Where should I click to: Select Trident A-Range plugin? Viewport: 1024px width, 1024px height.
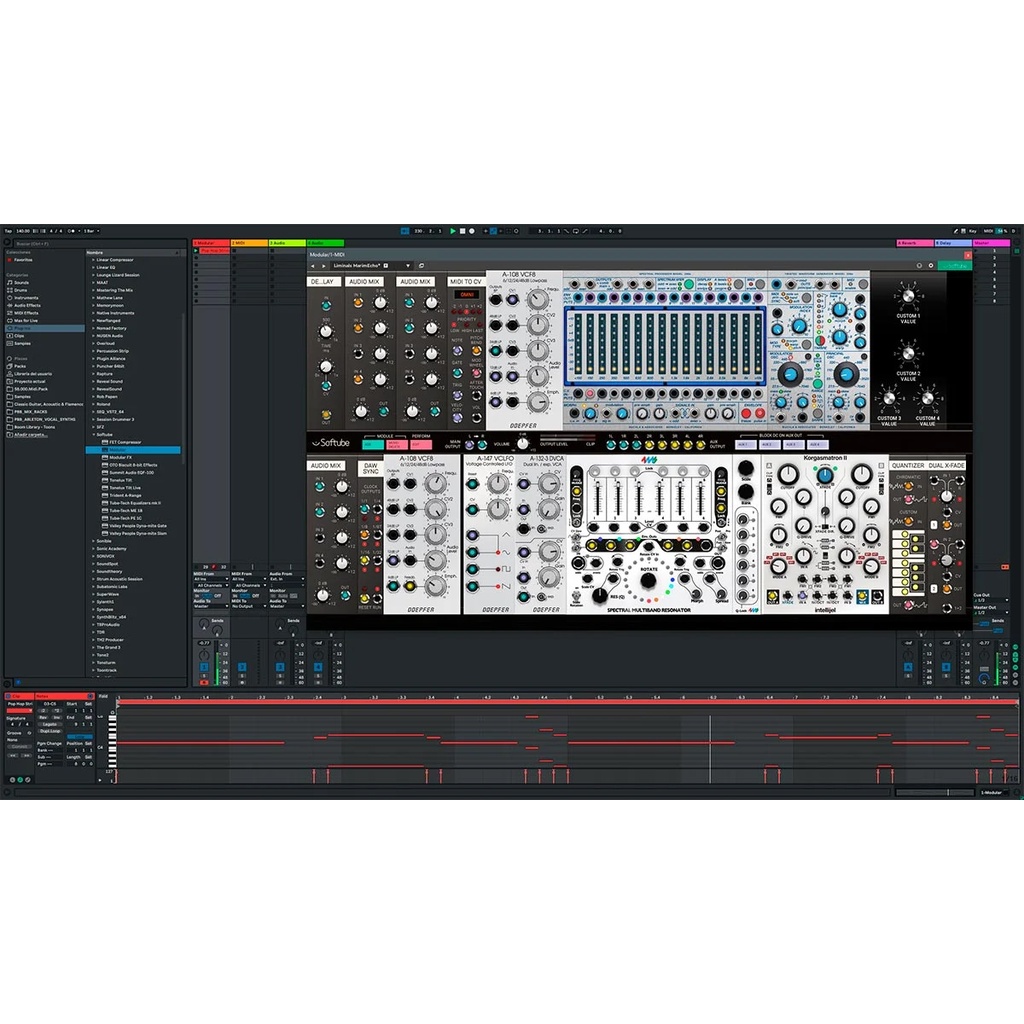125,496
